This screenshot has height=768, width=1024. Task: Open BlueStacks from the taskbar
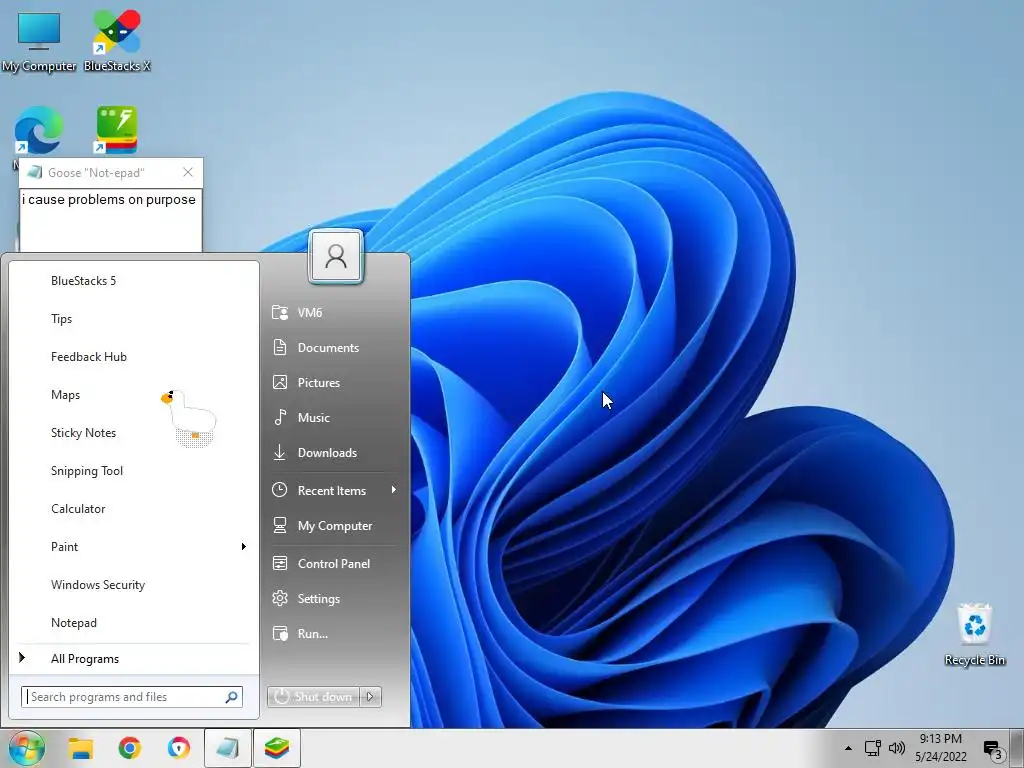pos(277,748)
